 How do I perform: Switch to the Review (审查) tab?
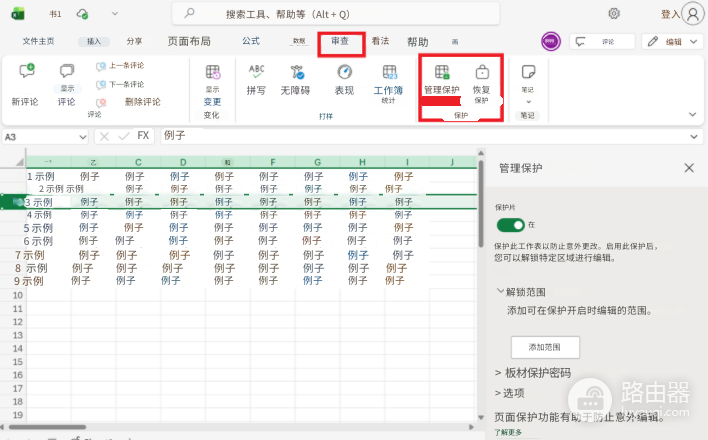click(x=340, y=41)
